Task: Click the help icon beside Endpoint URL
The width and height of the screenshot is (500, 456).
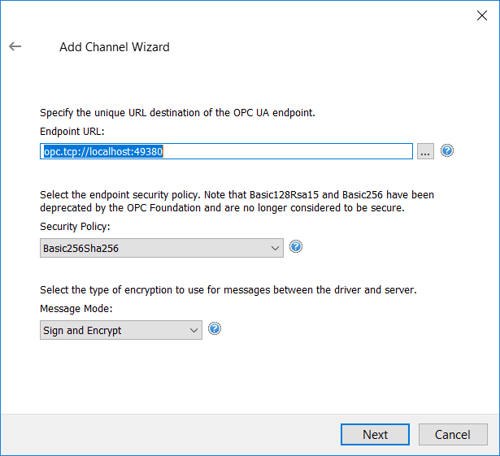Action: [447, 151]
